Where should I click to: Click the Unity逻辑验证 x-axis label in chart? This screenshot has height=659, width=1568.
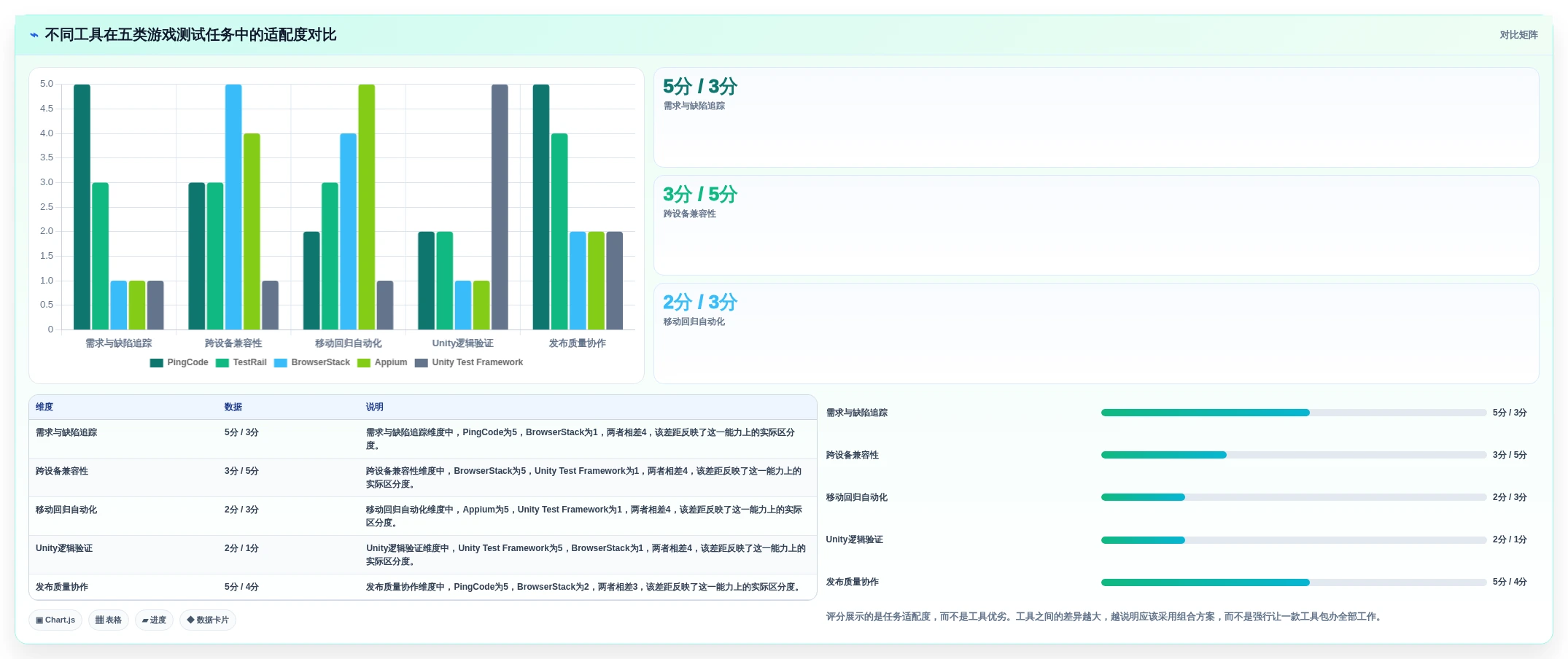click(x=463, y=343)
